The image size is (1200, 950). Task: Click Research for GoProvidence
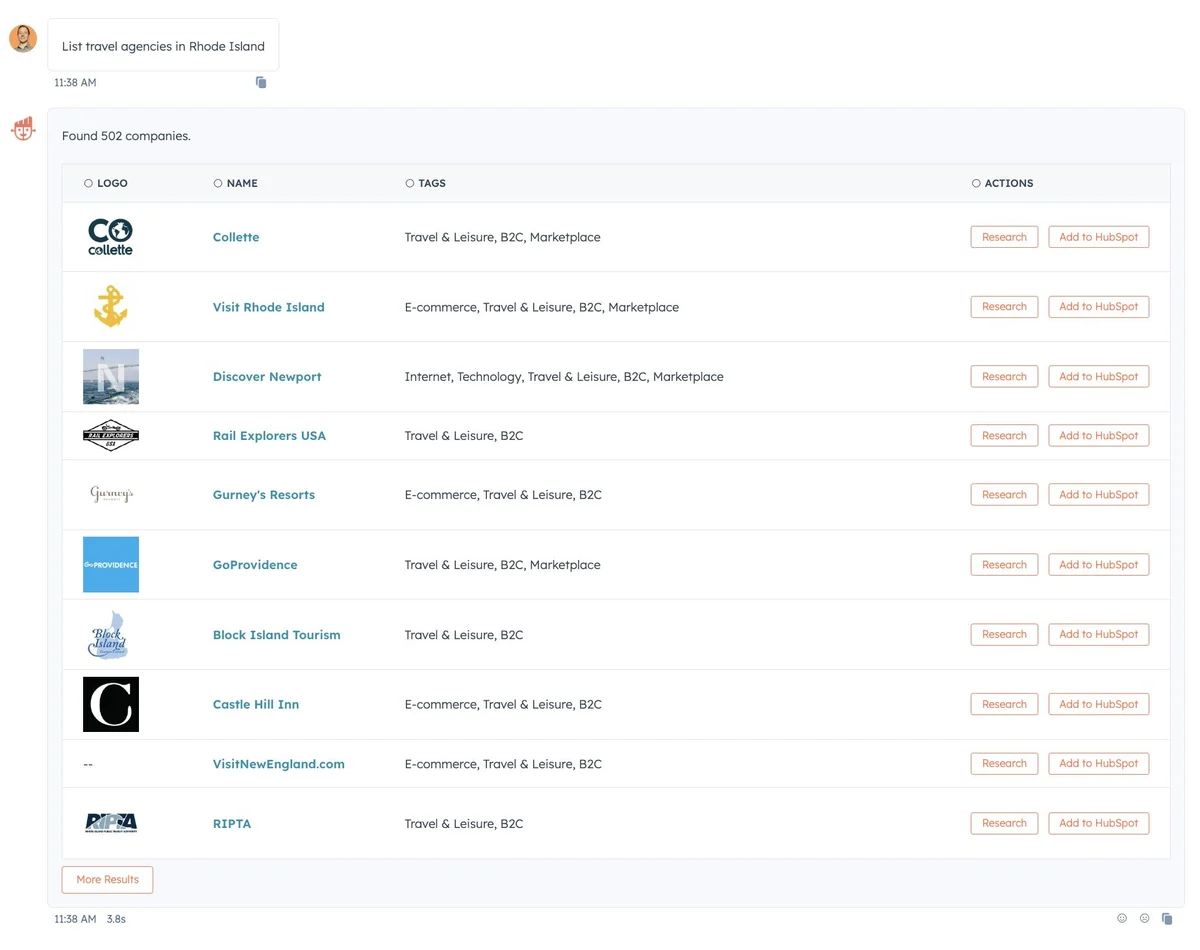(x=1004, y=565)
